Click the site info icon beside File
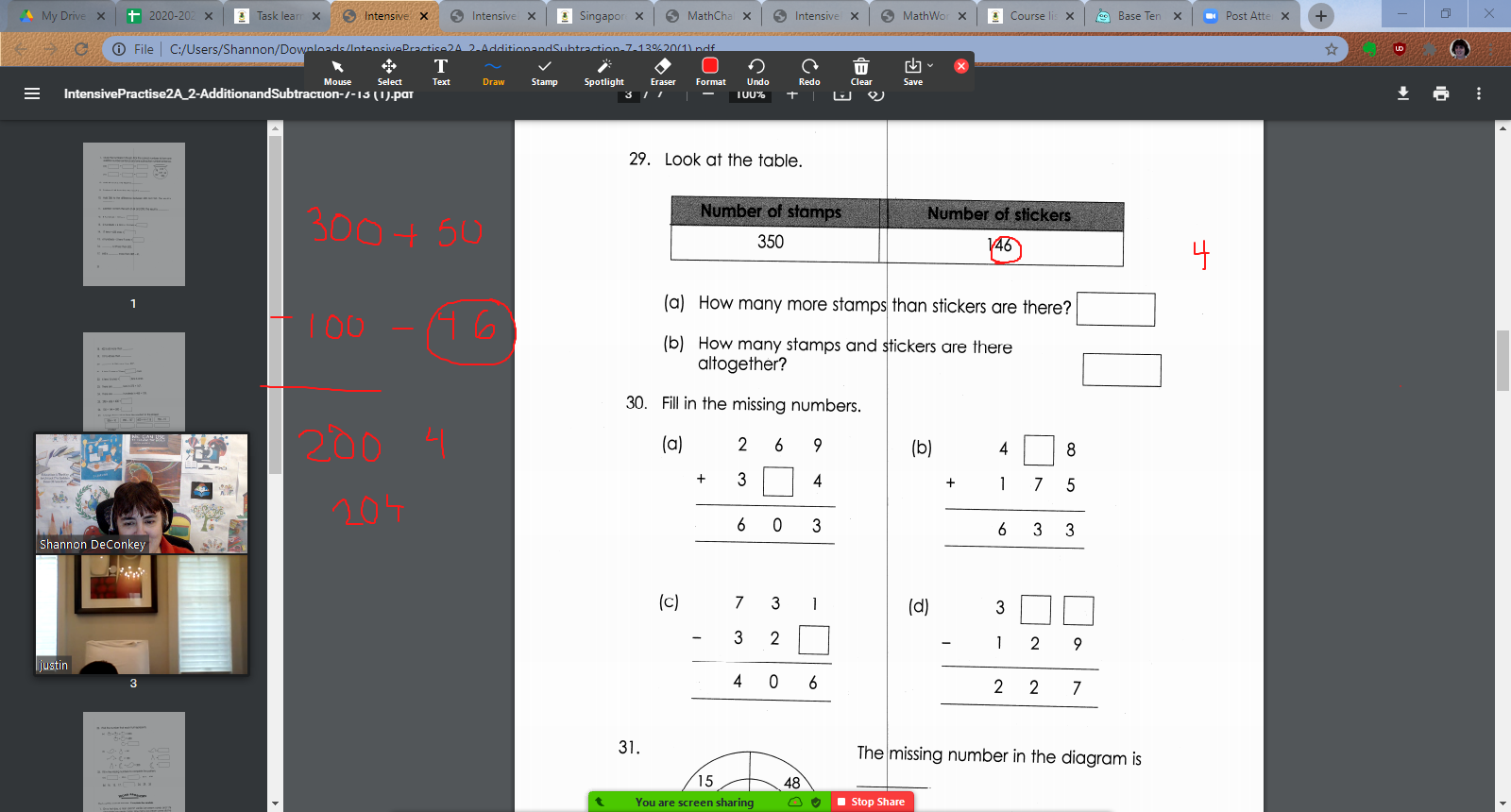This screenshot has height=812, width=1511. coord(119,49)
